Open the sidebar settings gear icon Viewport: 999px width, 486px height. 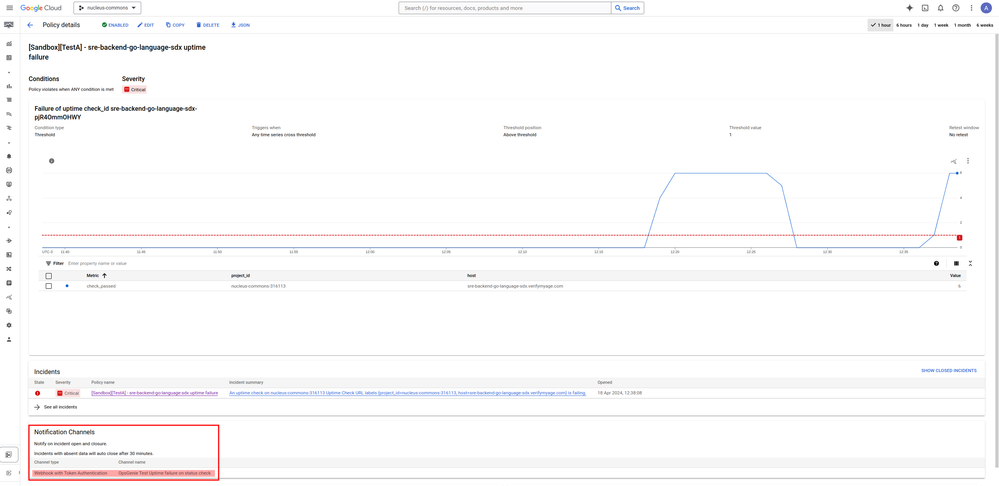click(x=9, y=325)
